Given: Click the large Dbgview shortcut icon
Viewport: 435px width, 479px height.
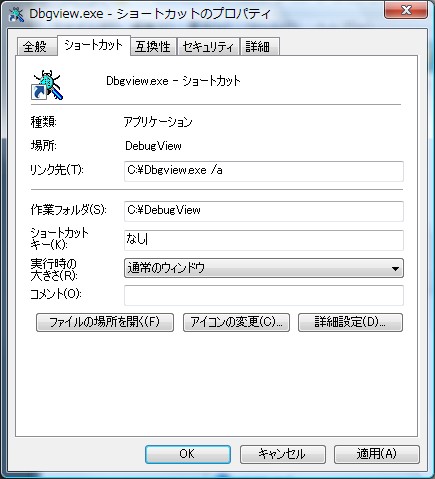Looking at the screenshot, I should point(47,85).
